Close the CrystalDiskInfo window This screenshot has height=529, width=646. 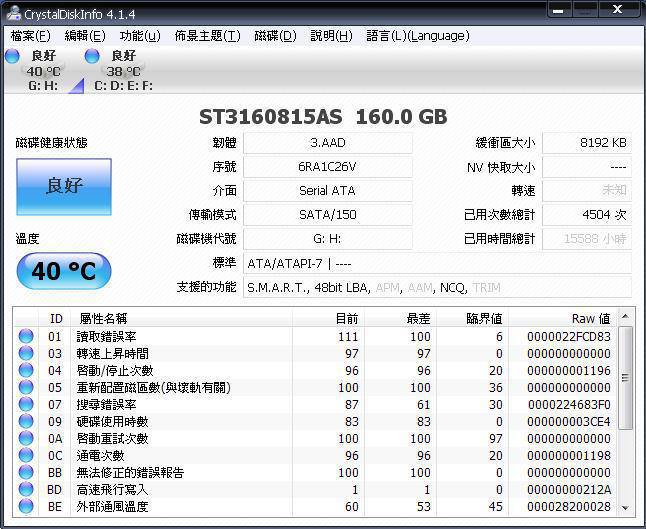[x=618, y=10]
